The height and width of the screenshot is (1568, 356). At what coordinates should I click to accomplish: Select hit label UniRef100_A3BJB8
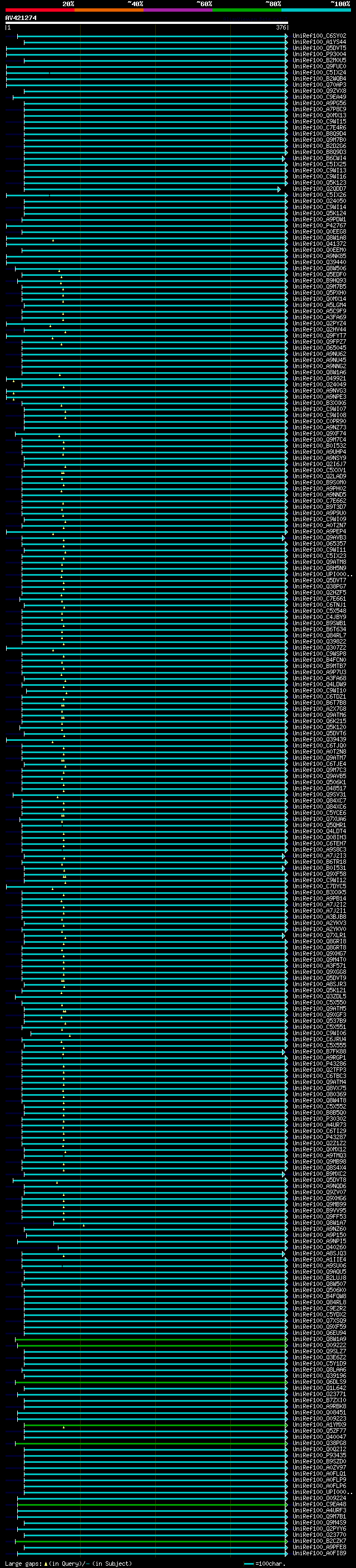coord(319,917)
